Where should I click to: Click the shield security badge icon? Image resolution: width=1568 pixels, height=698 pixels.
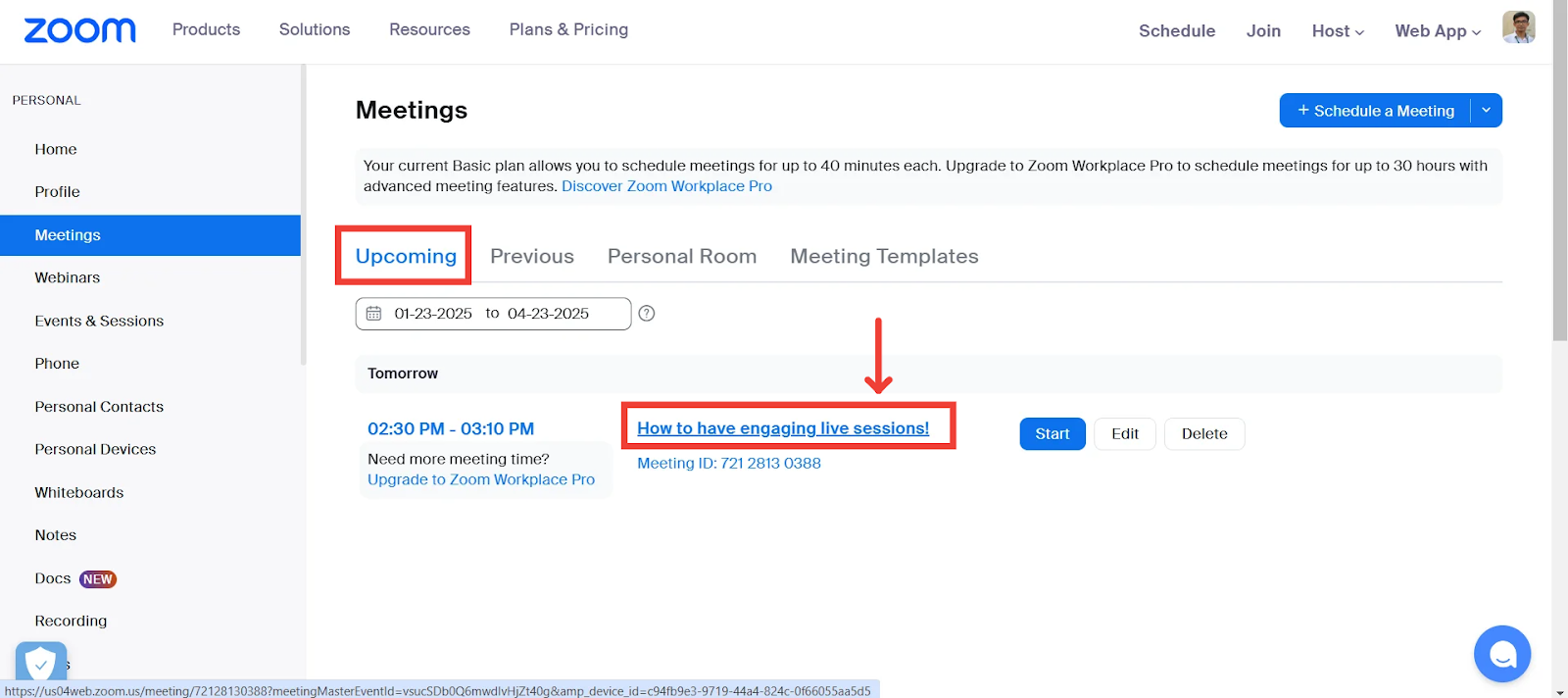(x=40, y=664)
